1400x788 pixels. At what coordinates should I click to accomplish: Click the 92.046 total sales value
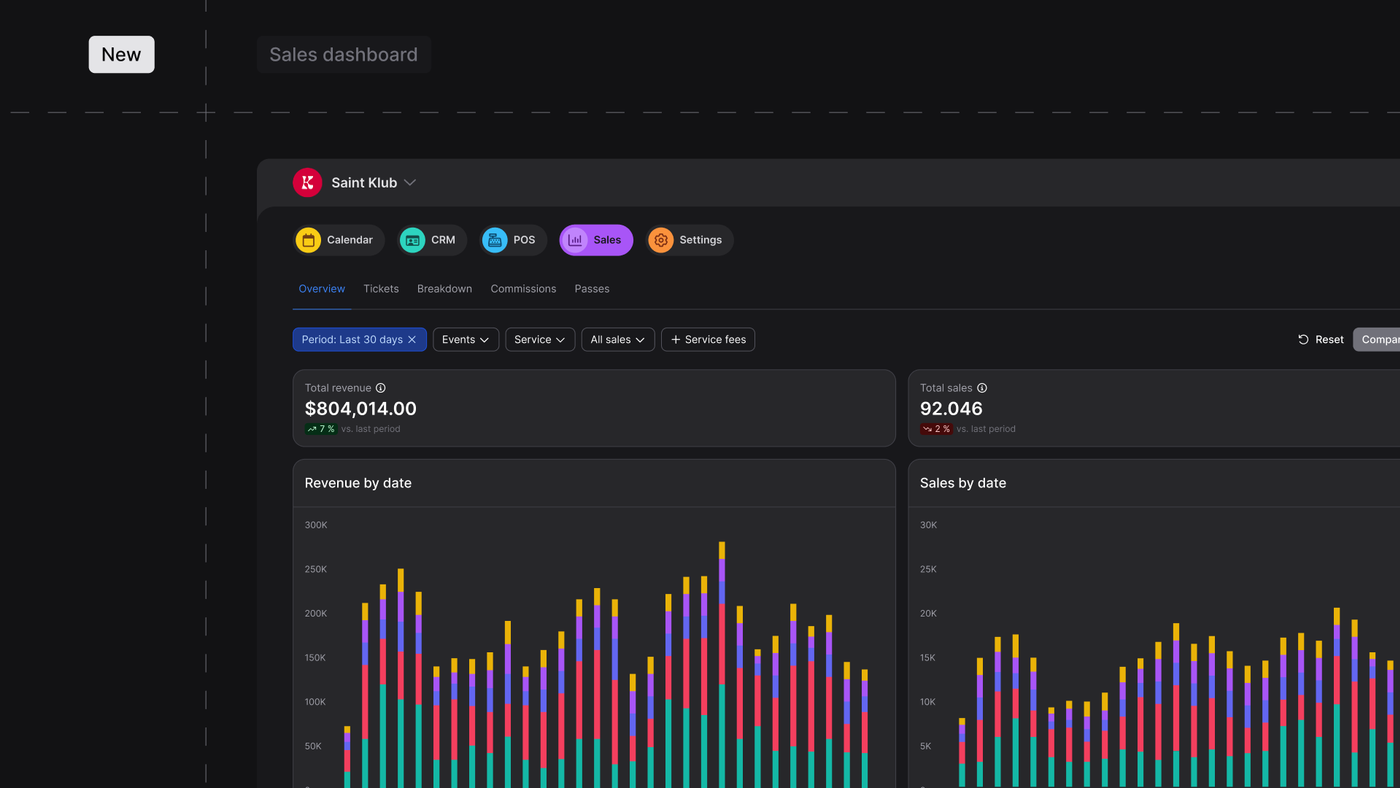click(951, 409)
